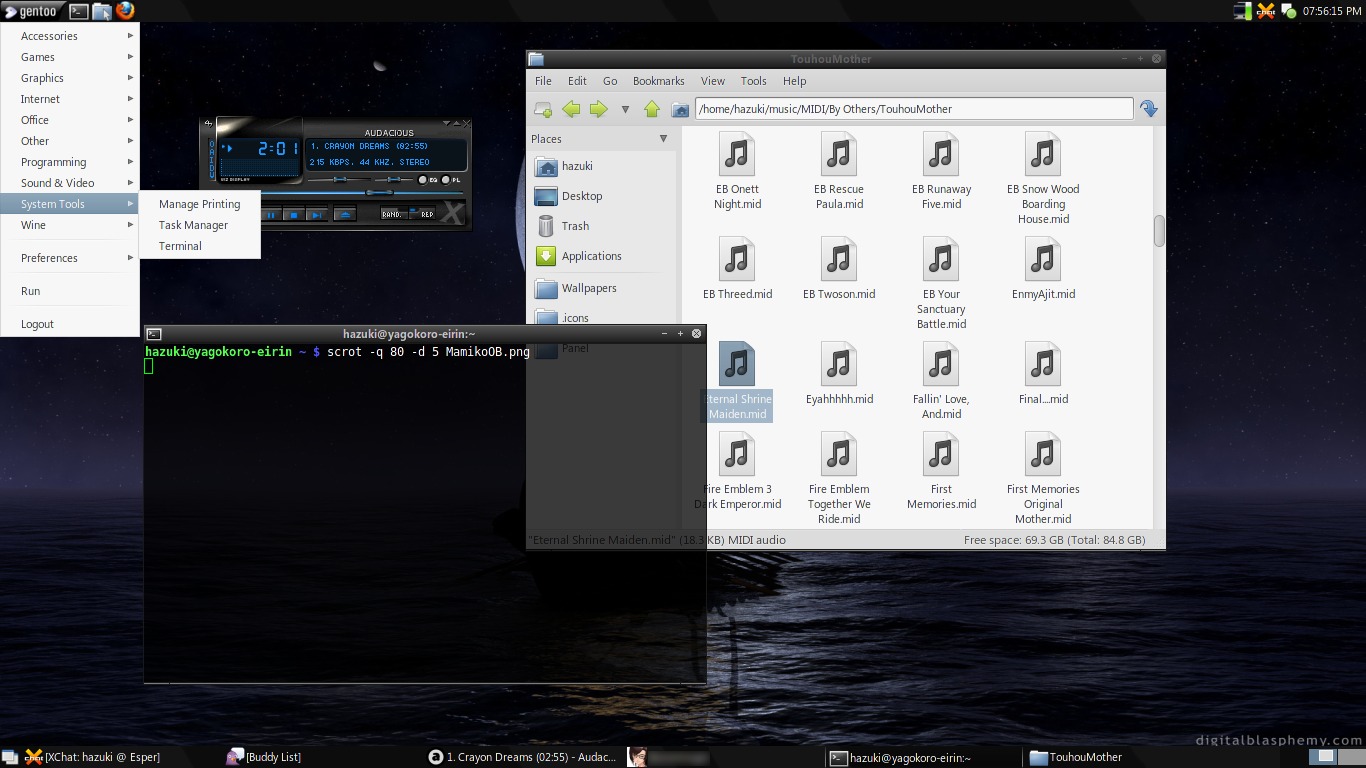Screen dimensions: 1366x768
Task: Stop playback in Audacious
Action: click(x=294, y=215)
